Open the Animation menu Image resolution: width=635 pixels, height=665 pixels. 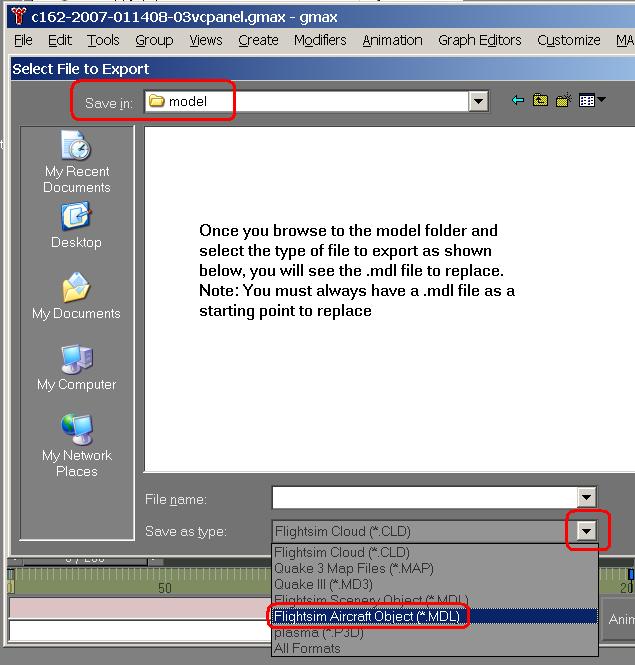pyautogui.click(x=392, y=40)
